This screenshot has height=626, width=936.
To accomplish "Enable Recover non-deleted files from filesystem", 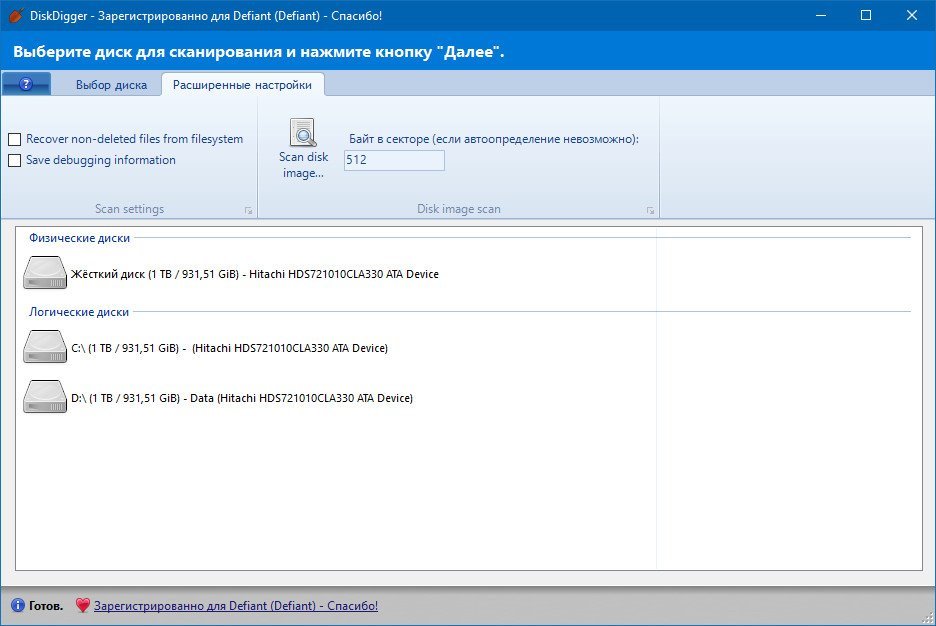I will tap(14, 140).
